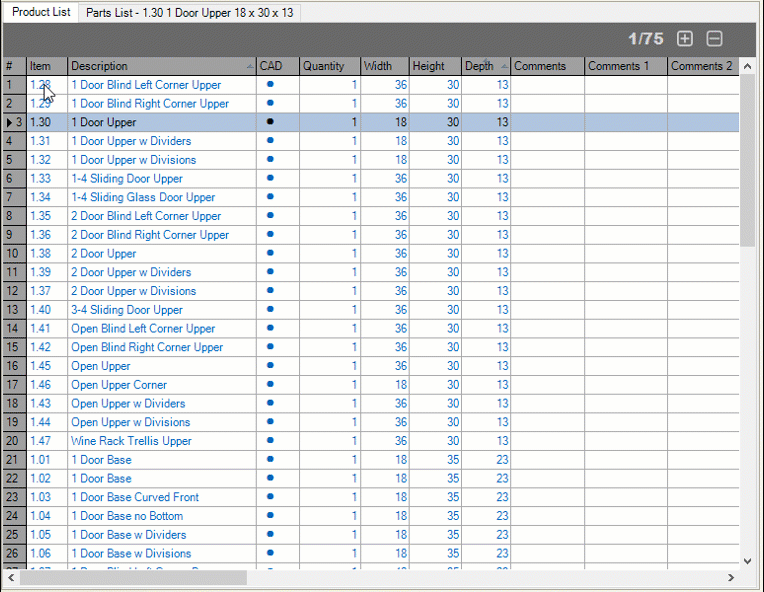Open the Parts List 1.30 1 Door Upper tab
The width and height of the screenshot is (764, 592).
pos(190,13)
